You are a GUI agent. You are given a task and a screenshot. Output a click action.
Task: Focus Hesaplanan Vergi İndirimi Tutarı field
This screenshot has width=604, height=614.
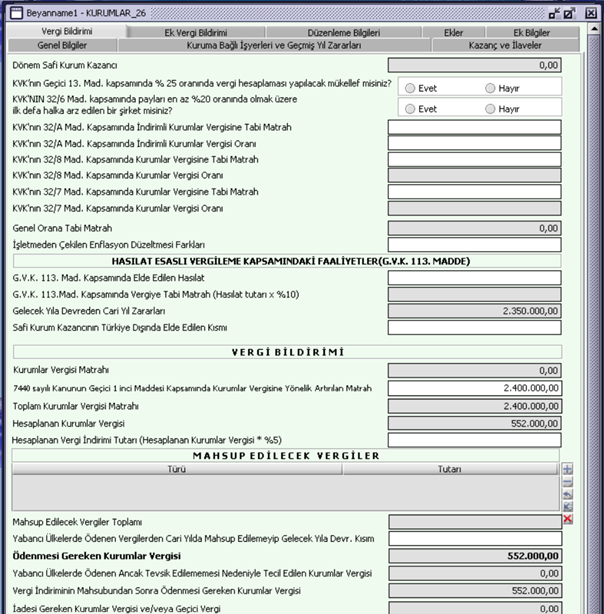pyautogui.click(x=474, y=440)
